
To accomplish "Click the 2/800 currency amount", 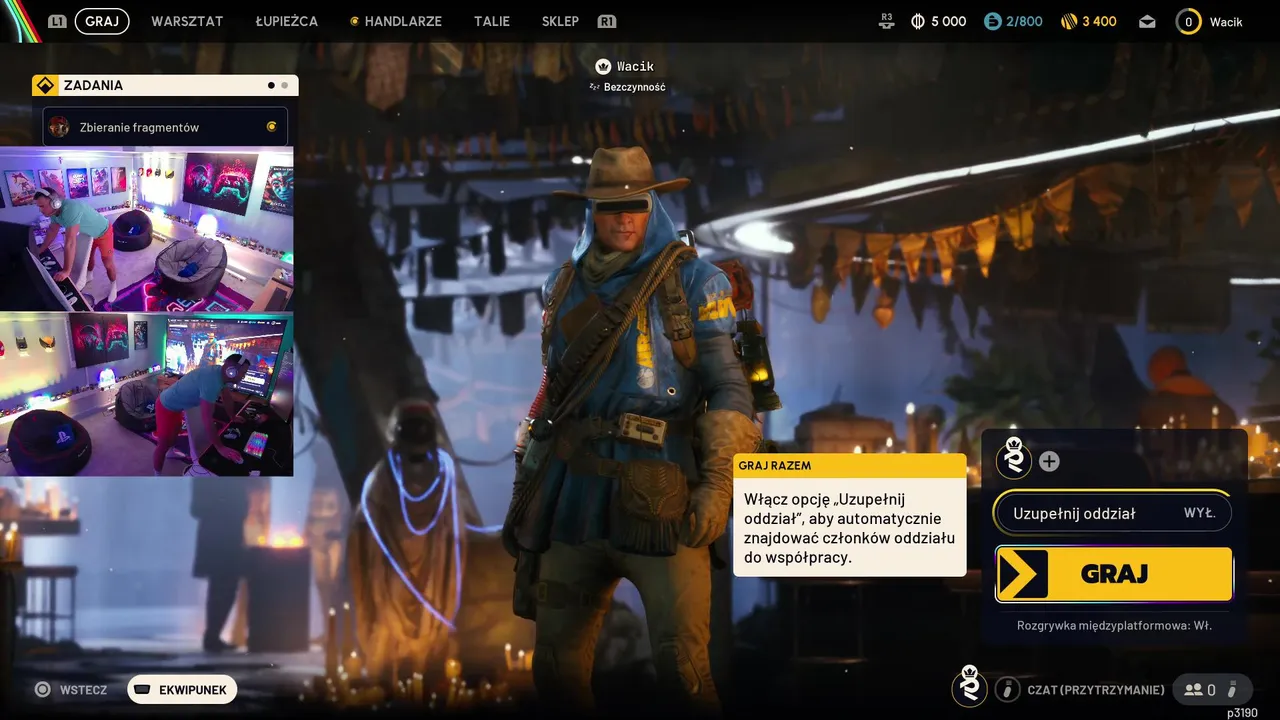I will (1024, 21).
